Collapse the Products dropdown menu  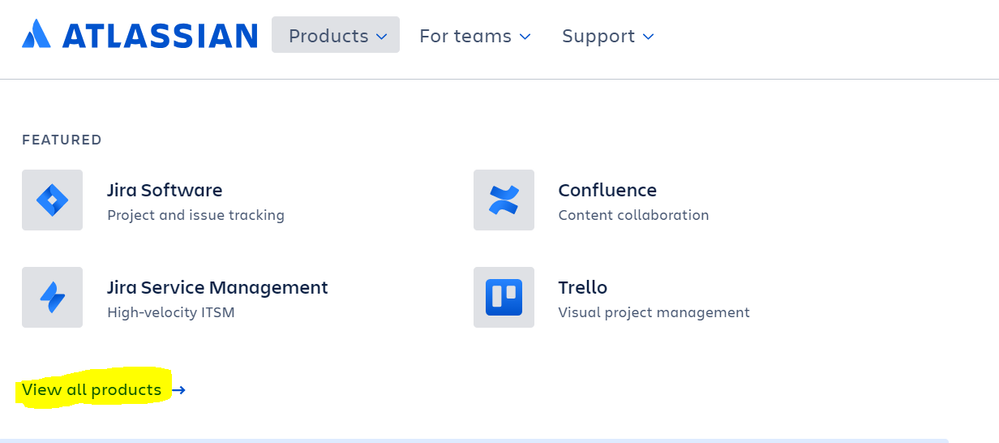[335, 36]
